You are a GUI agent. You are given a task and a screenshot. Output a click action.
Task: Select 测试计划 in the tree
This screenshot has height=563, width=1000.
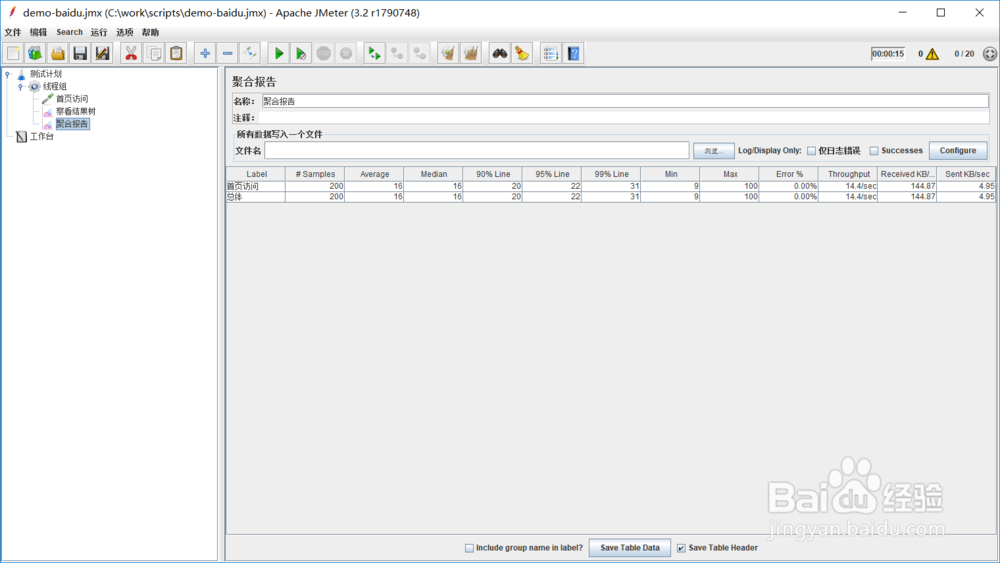[x=45, y=74]
